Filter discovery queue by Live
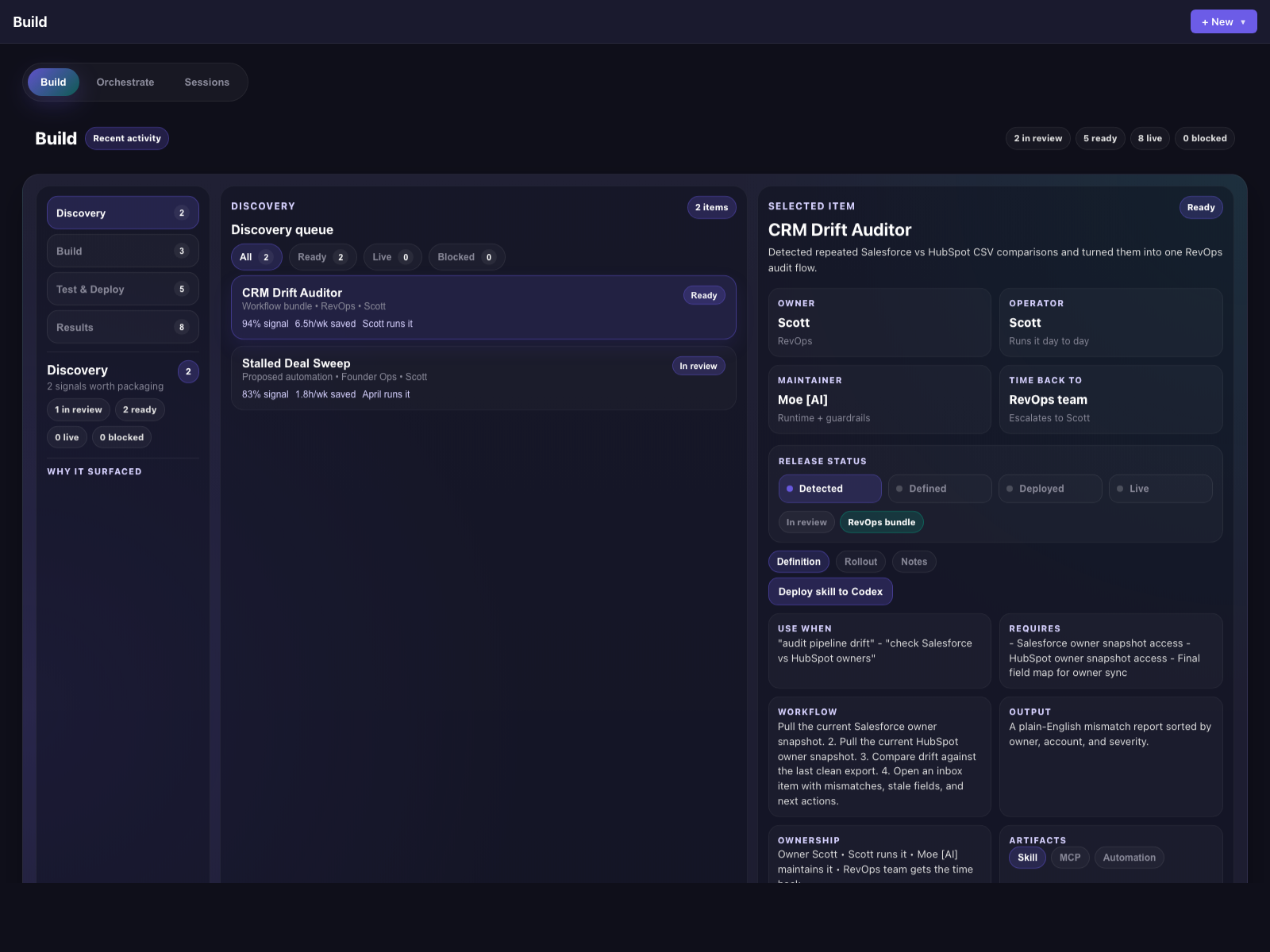Image resolution: width=1270 pixels, height=952 pixels. (x=392, y=257)
